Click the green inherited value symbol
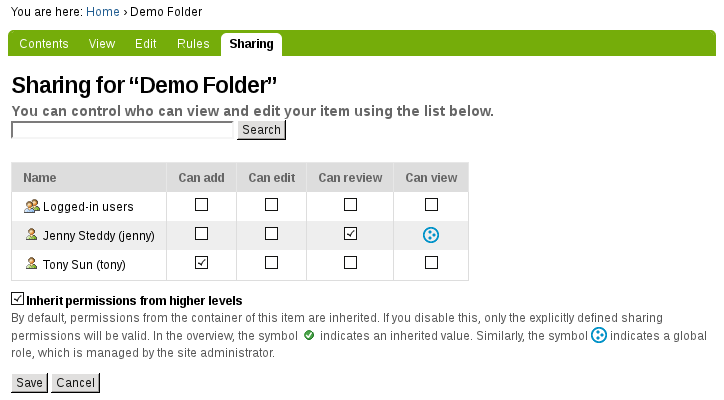 [x=309, y=335]
